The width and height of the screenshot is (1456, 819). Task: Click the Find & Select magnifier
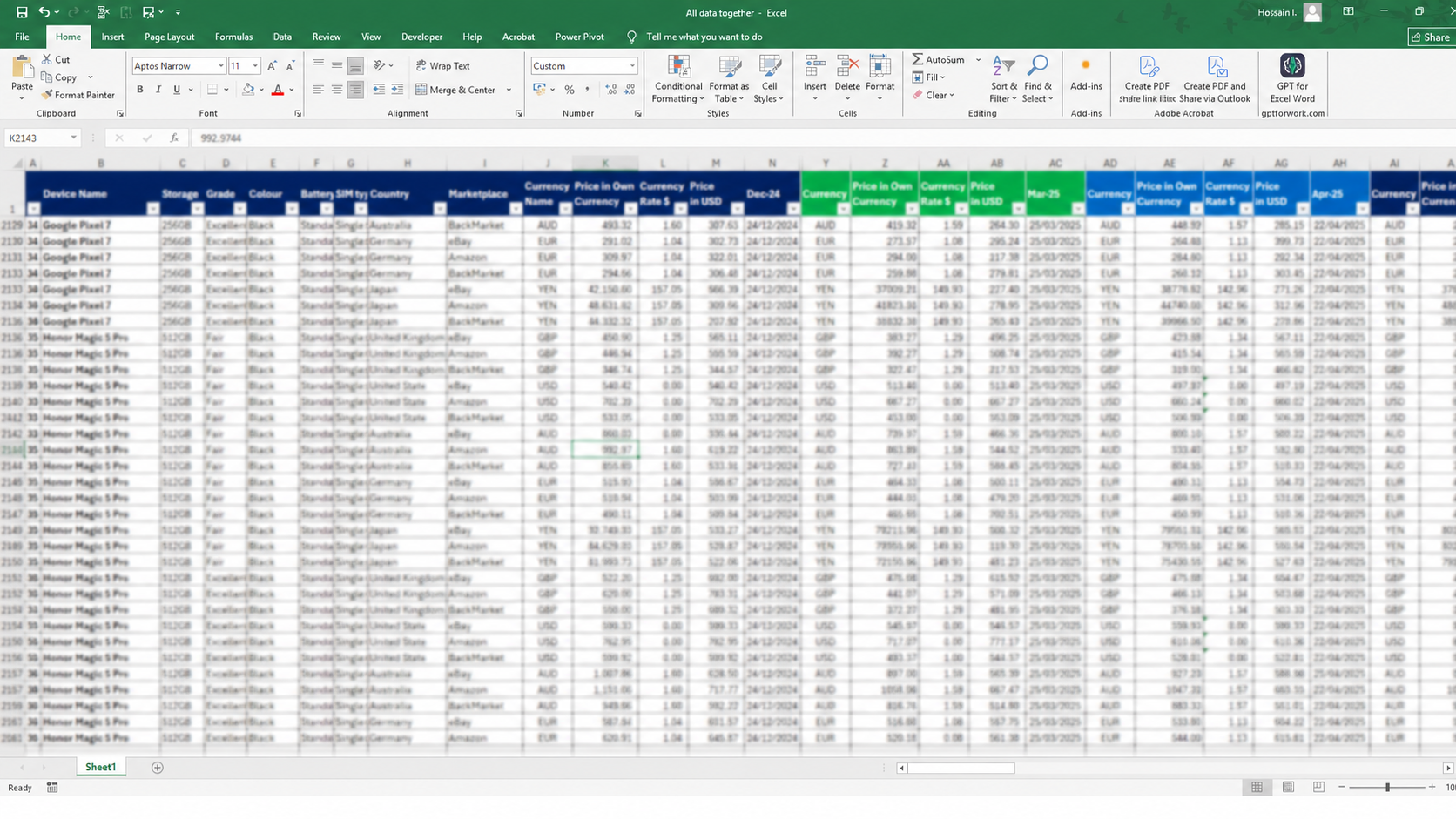[x=1038, y=67]
